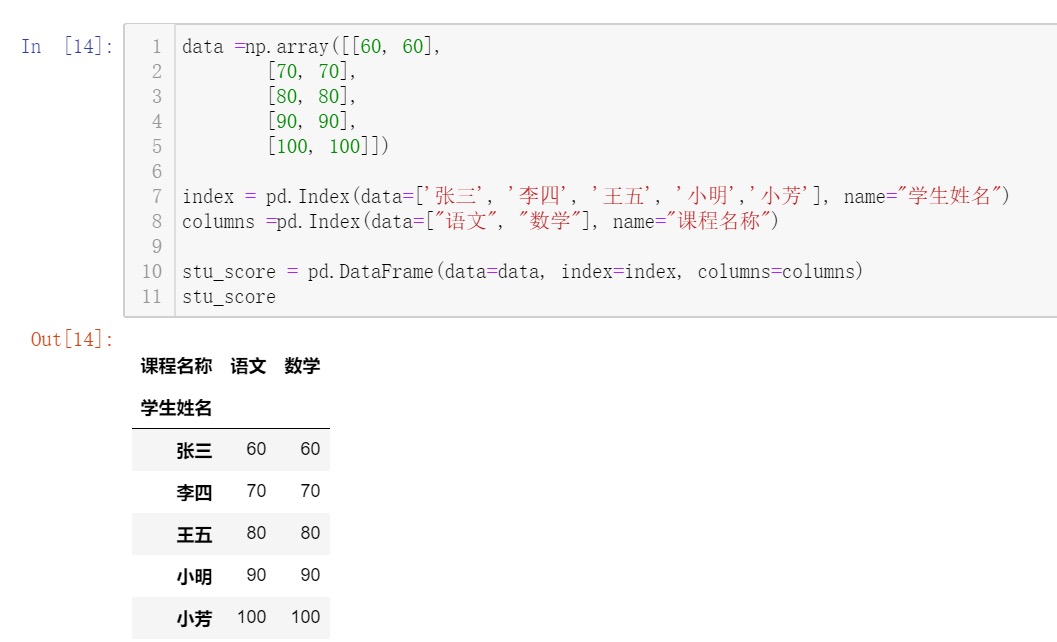Click the 数学 column header
The width and height of the screenshot is (1057, 642).
[x=302, y=366]
